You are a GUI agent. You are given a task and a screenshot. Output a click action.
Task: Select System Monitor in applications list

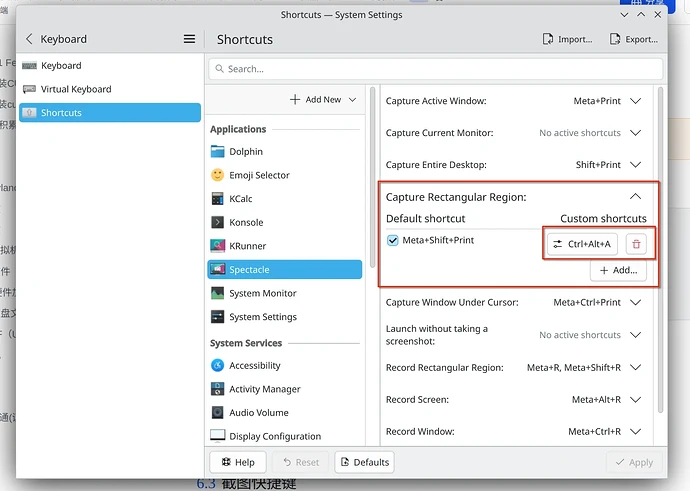(262, 294)
